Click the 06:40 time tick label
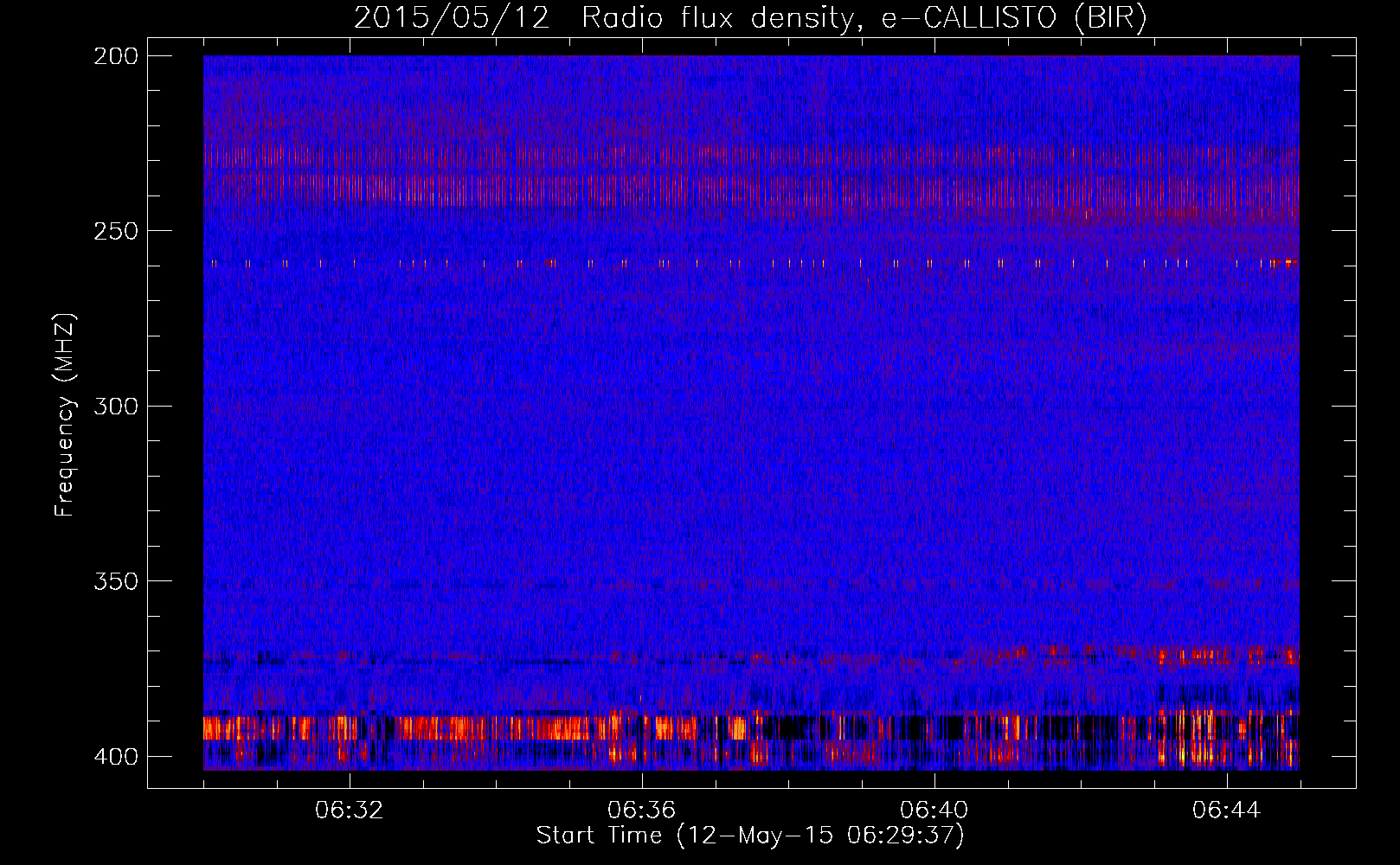The image size is (1400, 865). click(934, 811)
